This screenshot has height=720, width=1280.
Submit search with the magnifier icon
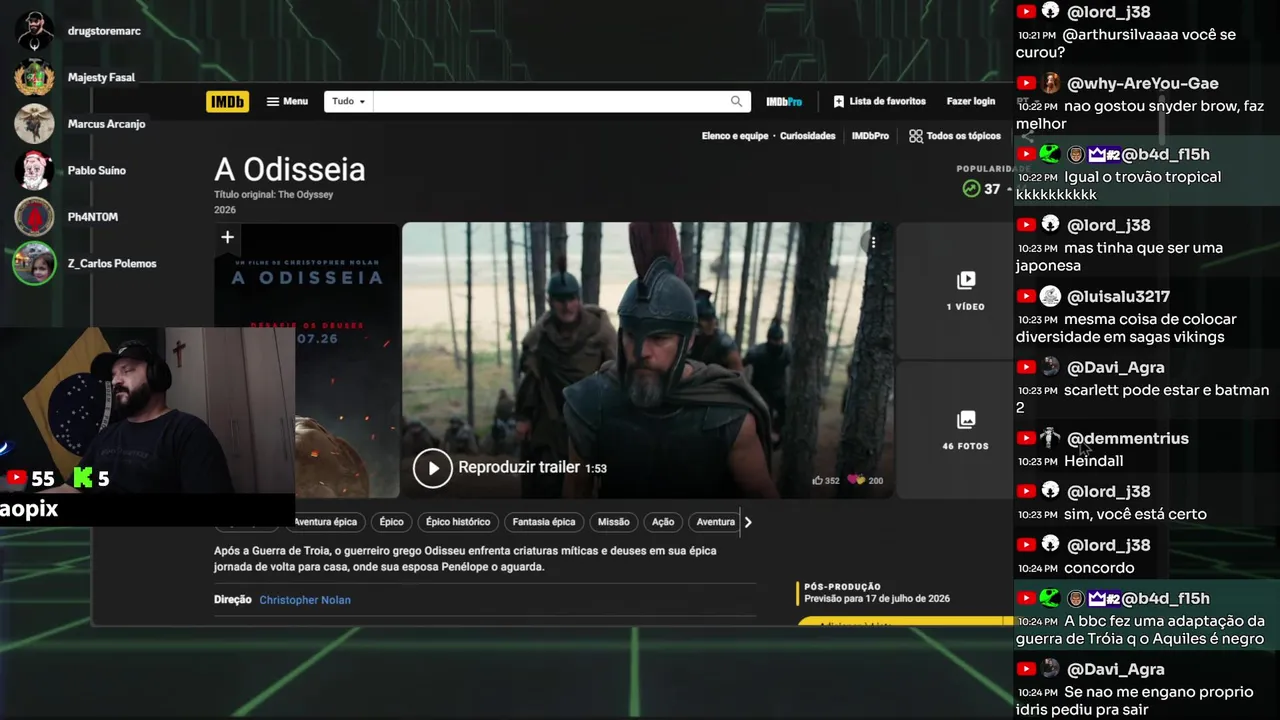[x=737, y=101]
